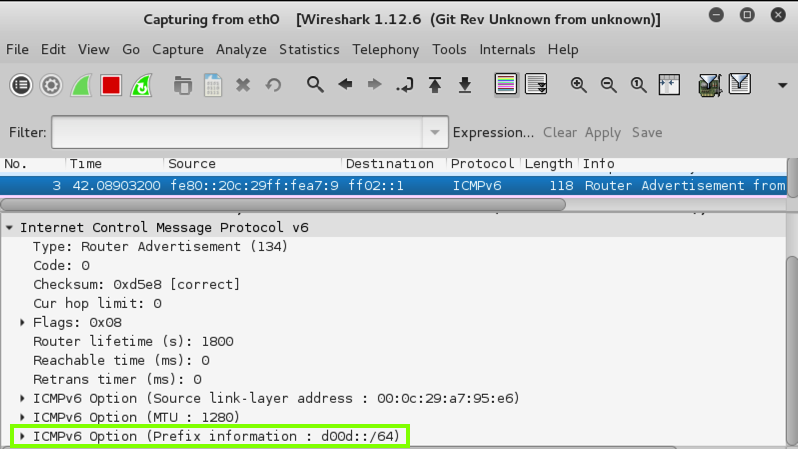Viewport: 798px width, 449px height.
Task: Start a new capture with shark fin icon
Action: tap(81, 85)
